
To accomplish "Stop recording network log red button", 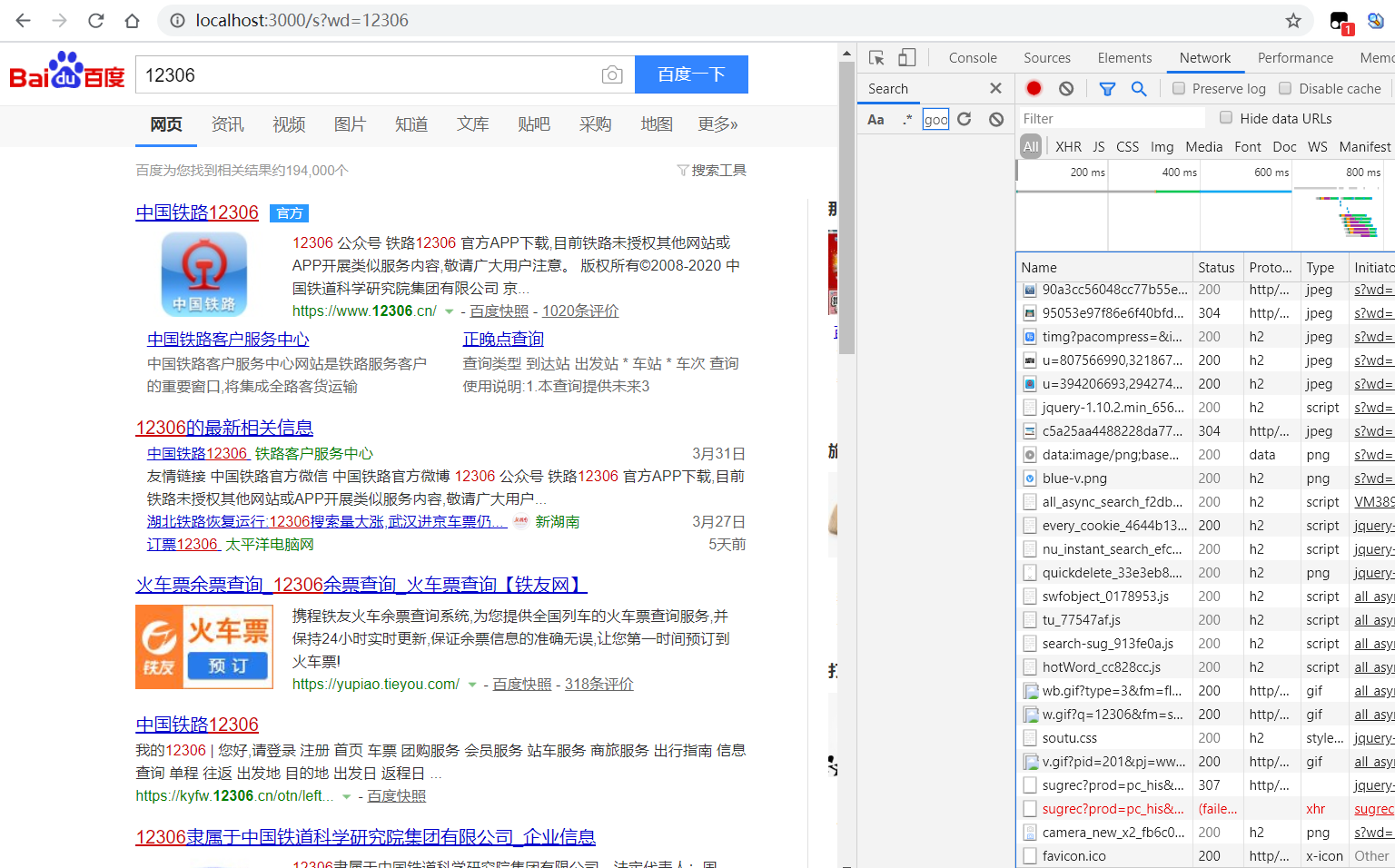I will (x=1034, y=88).
